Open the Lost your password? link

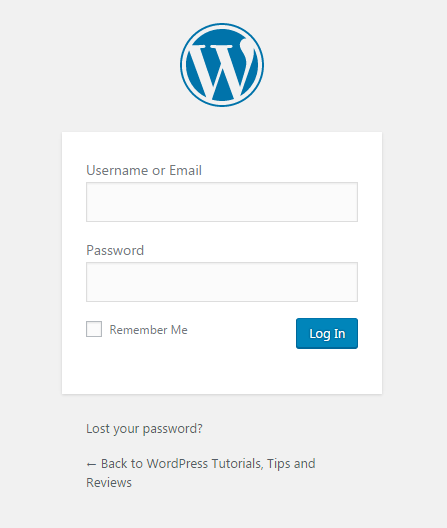(x=144, y=429)
